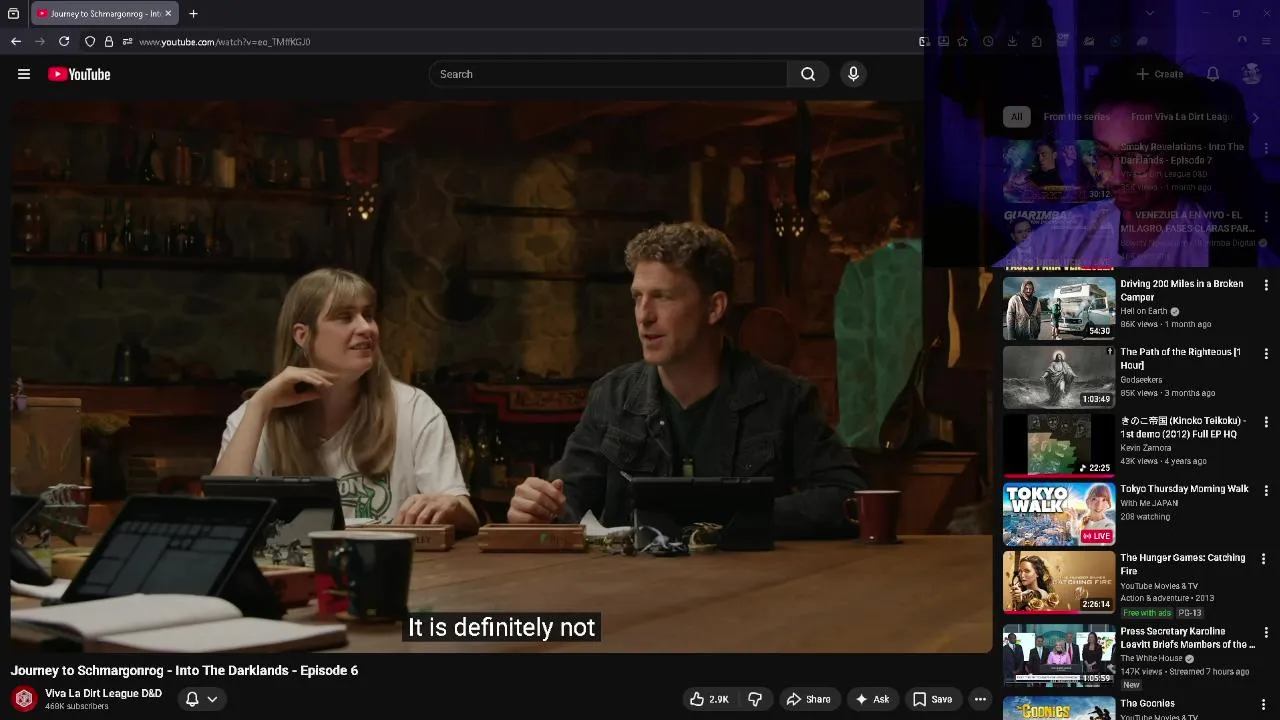Open more options for Smoky Revelations video

(x=1266, y=148)
